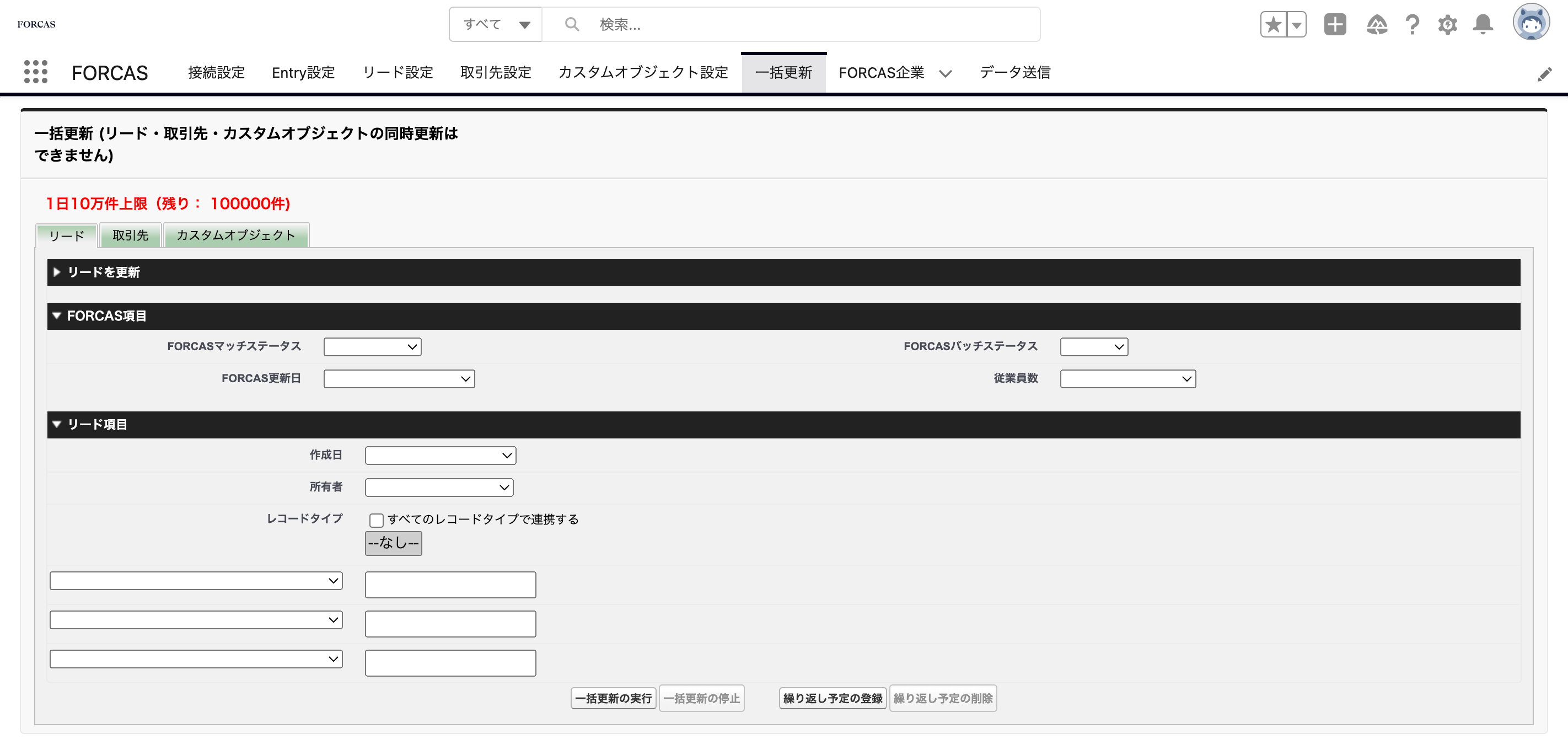This screenshot has width=1568, height=739.
Task: Open the FORCAS企業 tab dropdown chevron
Action: point(946,74)
